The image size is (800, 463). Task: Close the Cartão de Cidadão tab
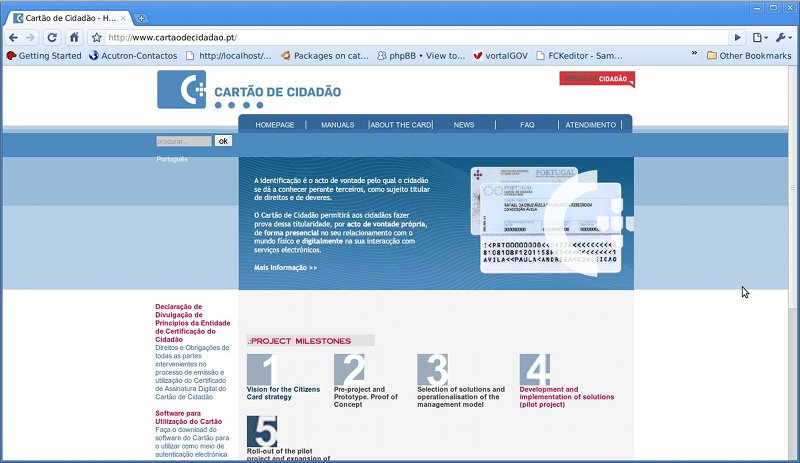click(123, 18)
